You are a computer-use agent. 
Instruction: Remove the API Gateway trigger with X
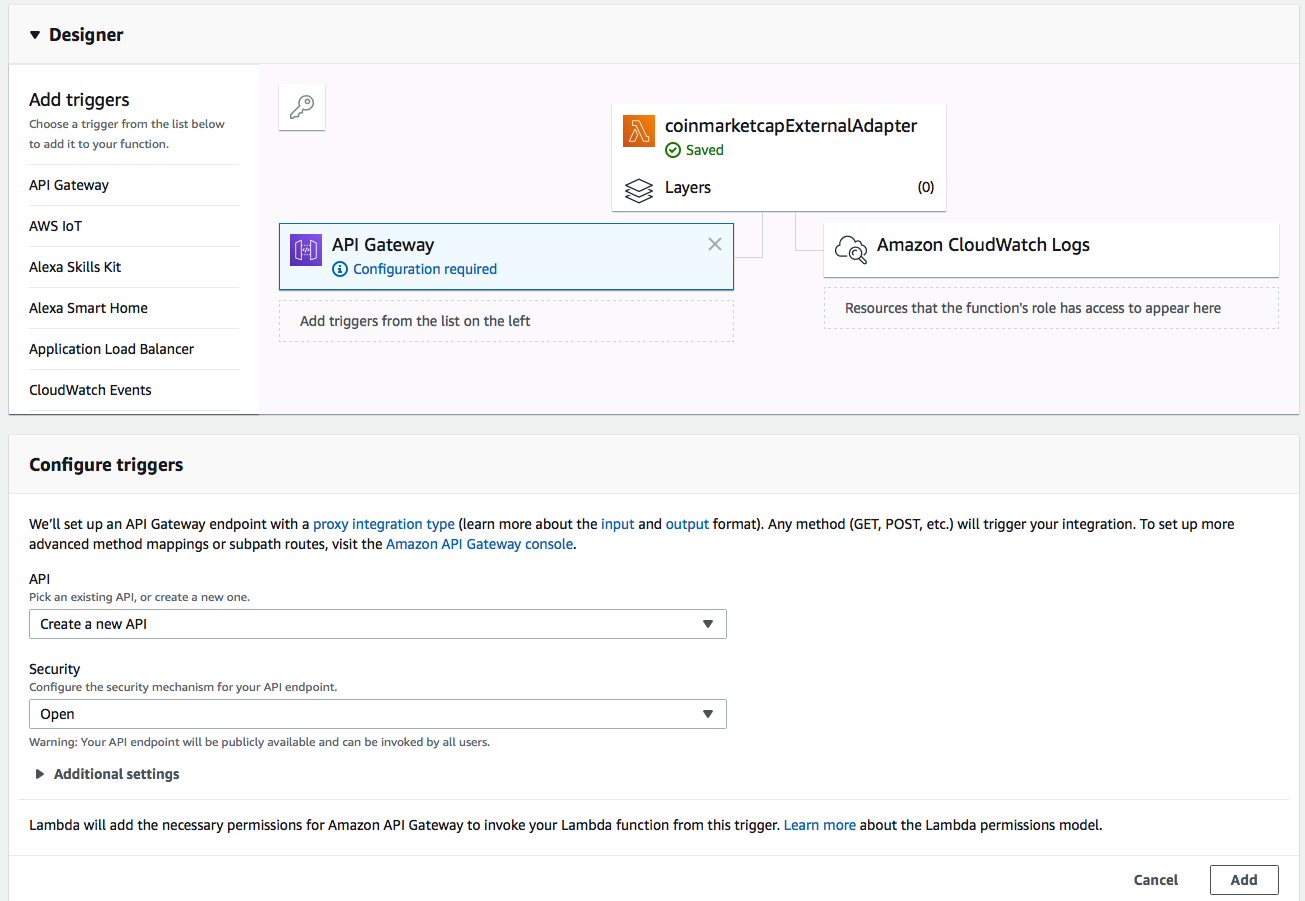click(x=714, y=244)
